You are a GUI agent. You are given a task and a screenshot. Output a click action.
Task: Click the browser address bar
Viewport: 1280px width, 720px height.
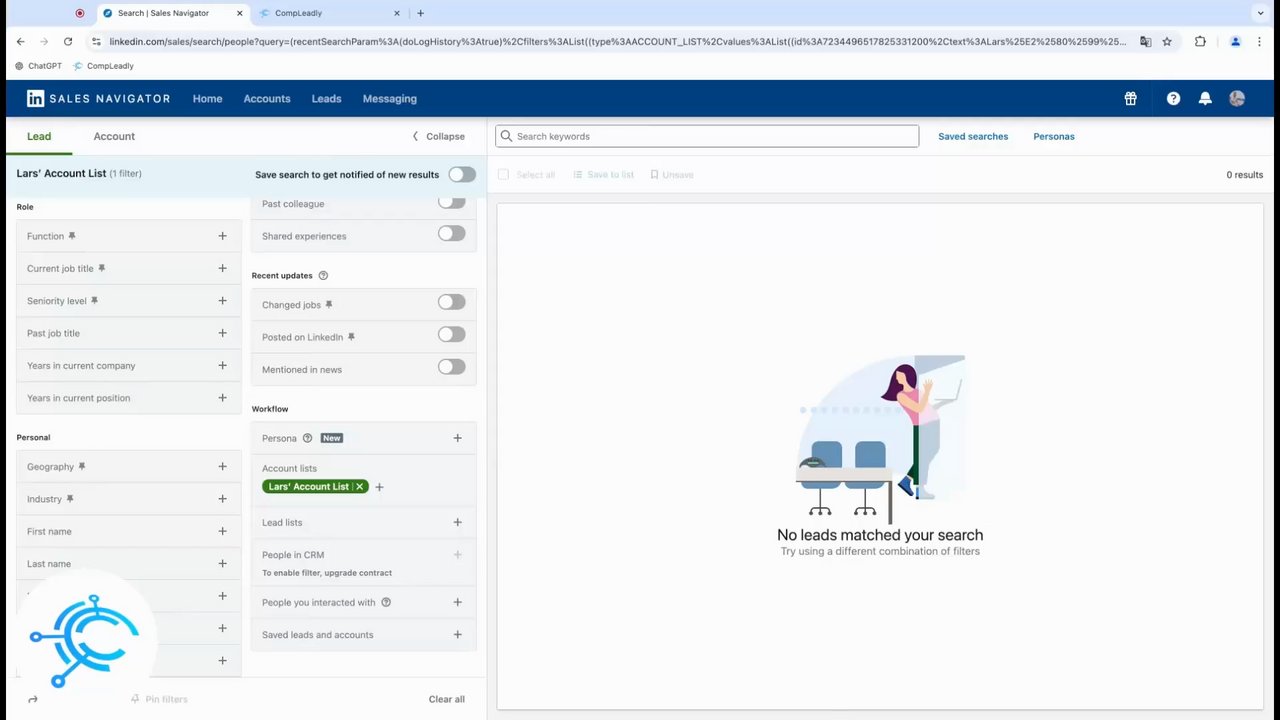(x=618, y=41)
